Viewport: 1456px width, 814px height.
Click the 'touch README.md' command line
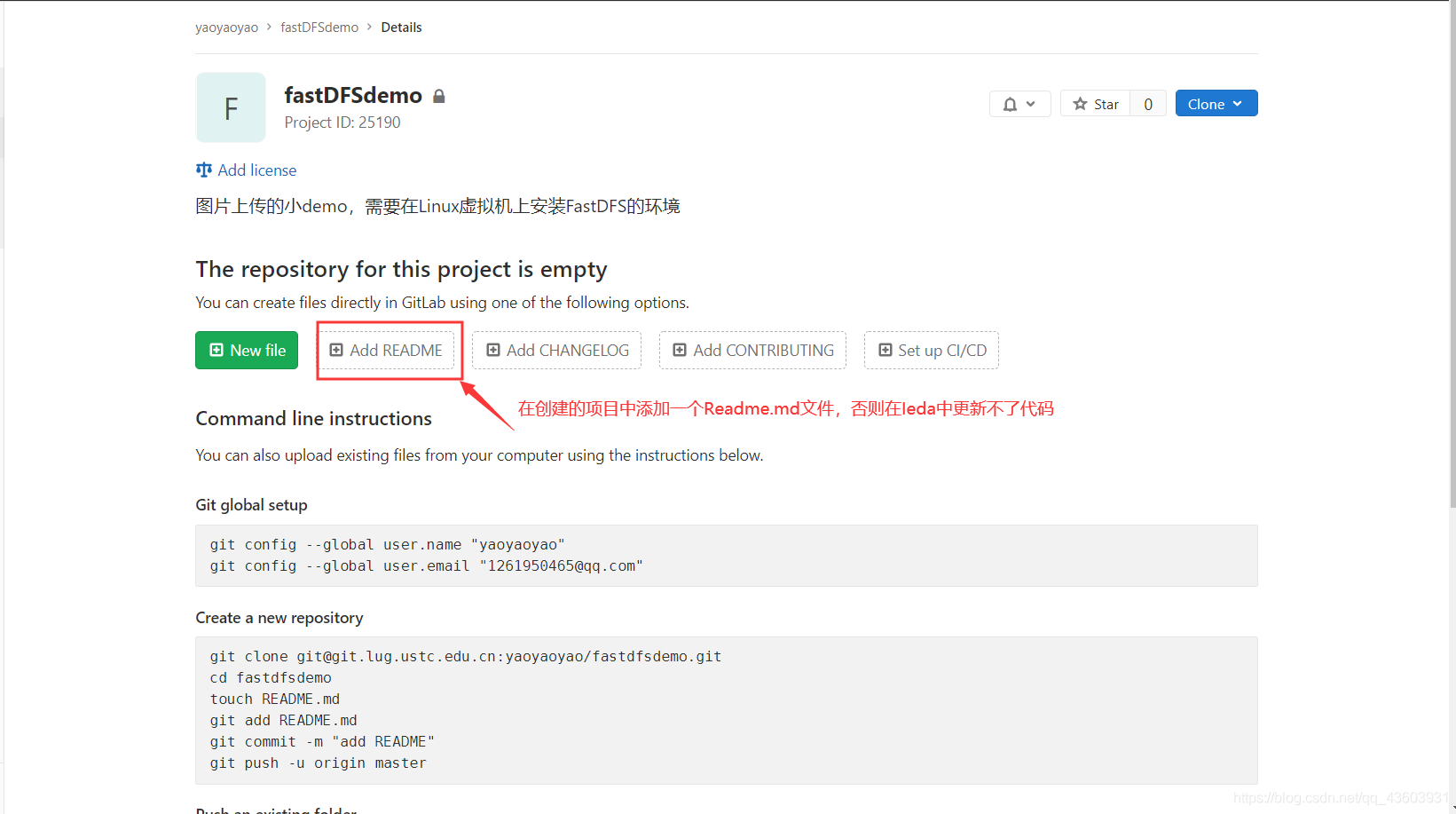pos(274,699)
